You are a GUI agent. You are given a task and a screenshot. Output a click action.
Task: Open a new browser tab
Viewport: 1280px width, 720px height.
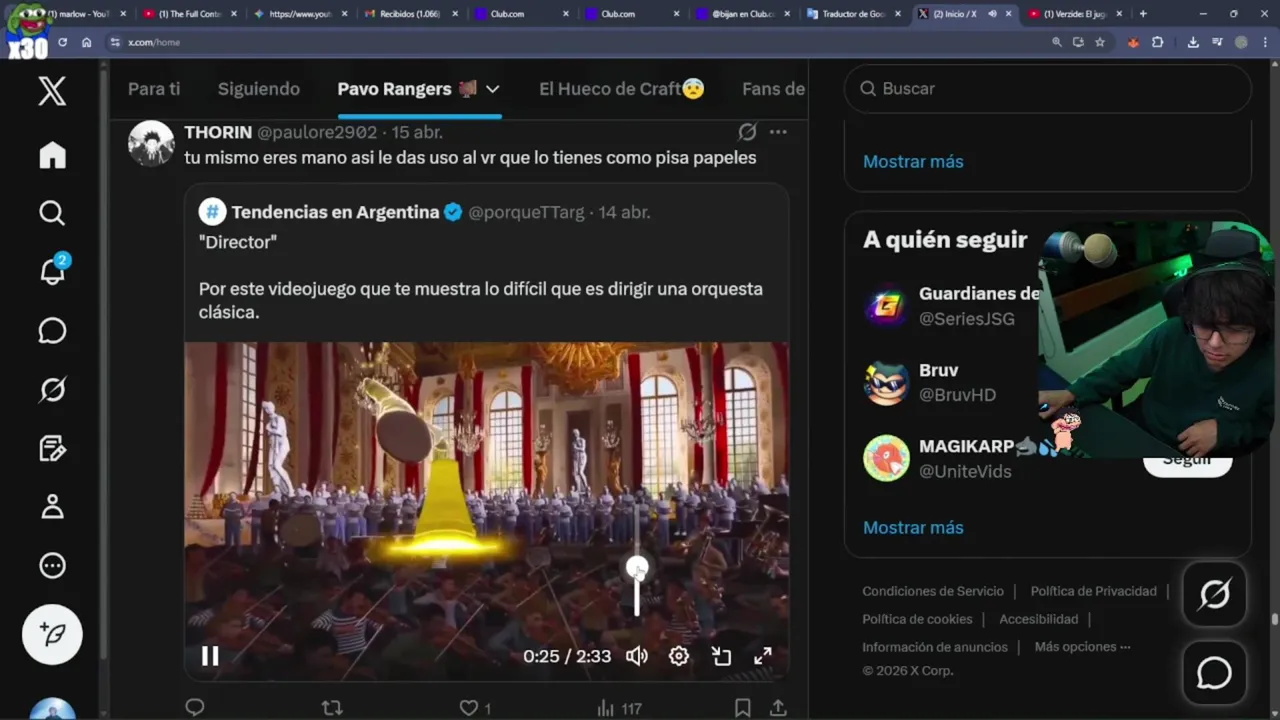(x=1143, y=14)
